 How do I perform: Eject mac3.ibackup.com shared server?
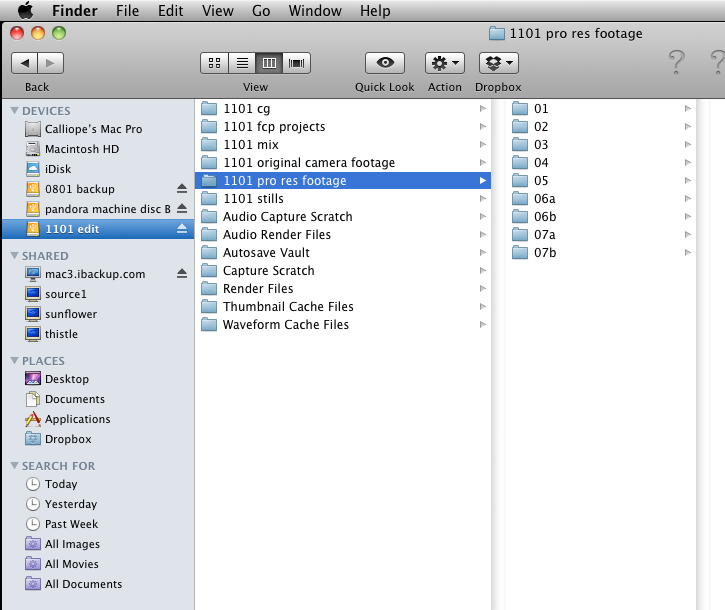[182, 274]
